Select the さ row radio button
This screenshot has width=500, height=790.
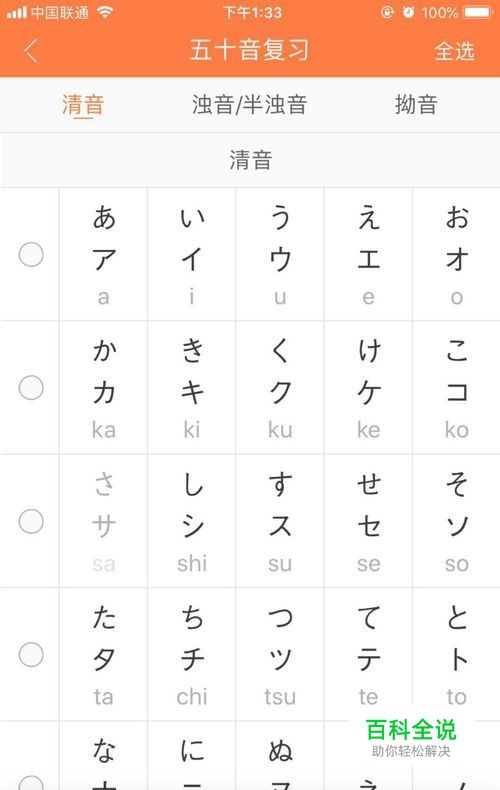(31, 521)
